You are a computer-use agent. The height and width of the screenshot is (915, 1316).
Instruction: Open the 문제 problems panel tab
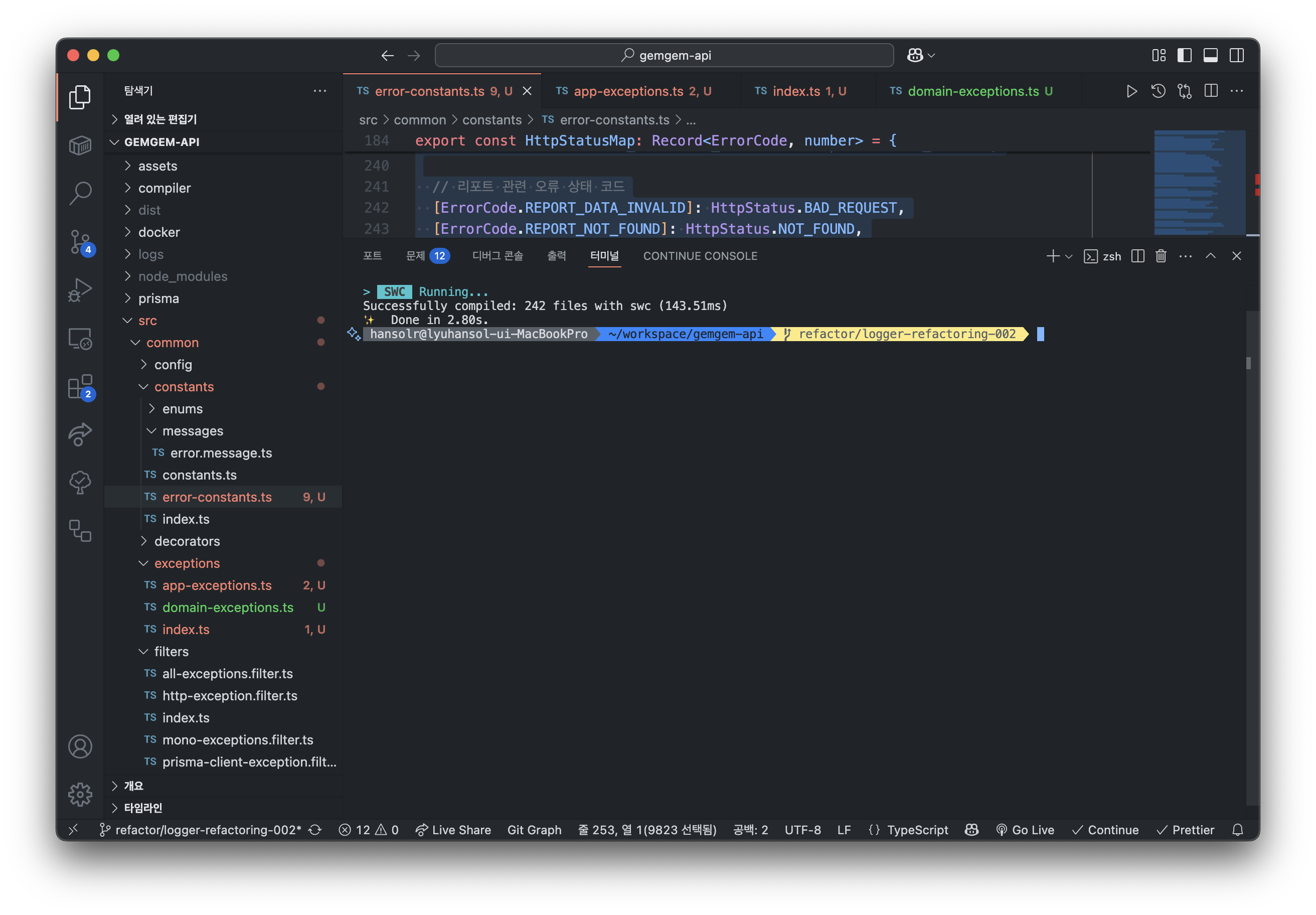coord(428,256)
